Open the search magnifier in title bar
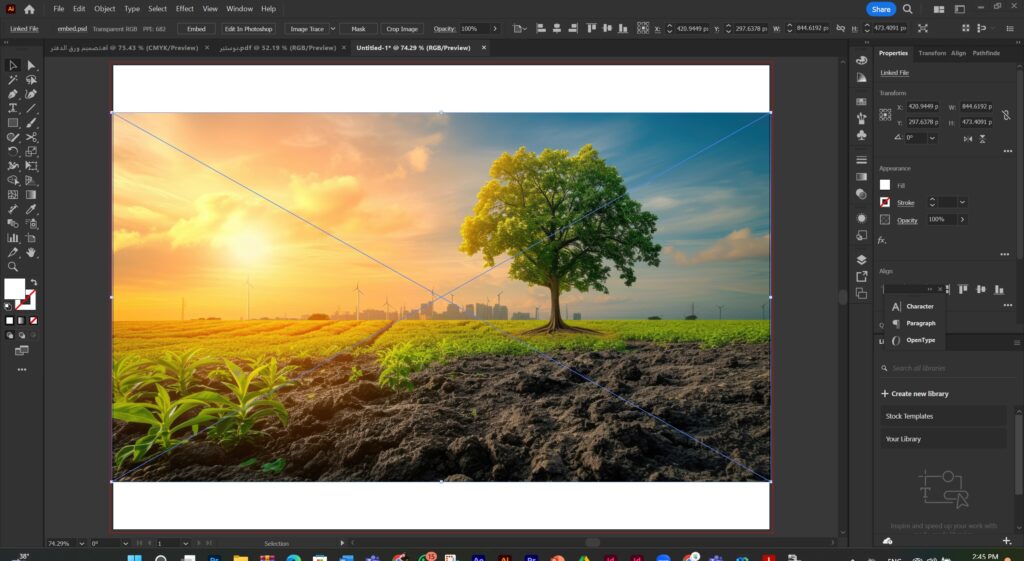This screenshot has width=1024, height=561. (908, 9)
